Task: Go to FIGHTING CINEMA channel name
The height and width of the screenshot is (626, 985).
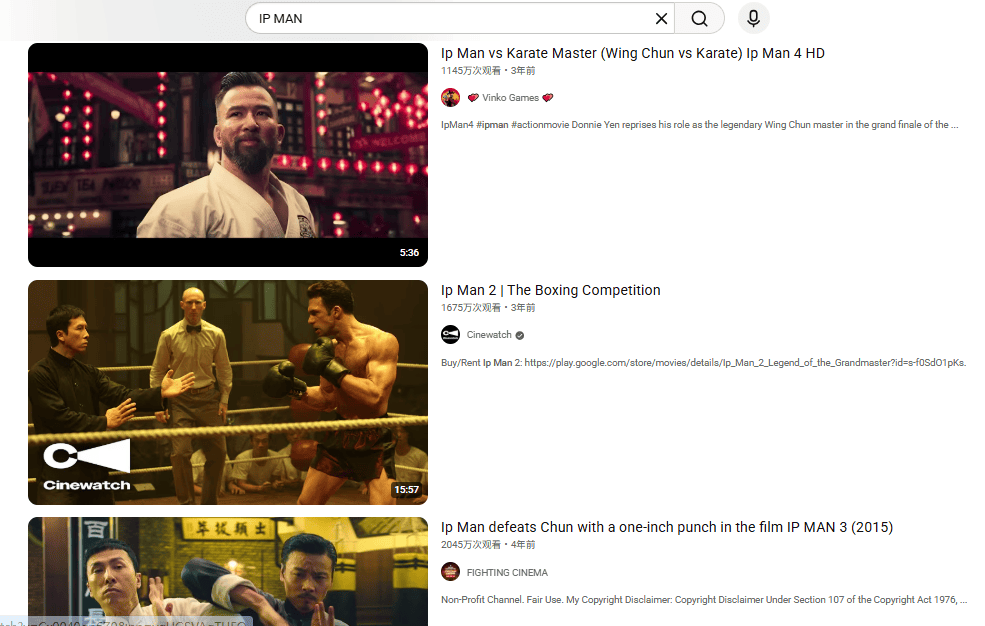Action: pos(507,572)
